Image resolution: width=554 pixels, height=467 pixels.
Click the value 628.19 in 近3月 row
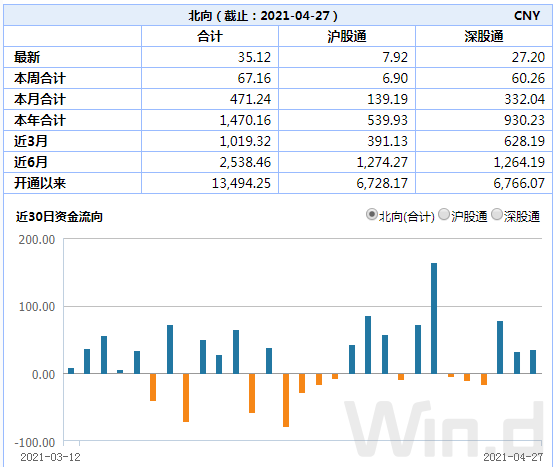(x=525, y=141)
